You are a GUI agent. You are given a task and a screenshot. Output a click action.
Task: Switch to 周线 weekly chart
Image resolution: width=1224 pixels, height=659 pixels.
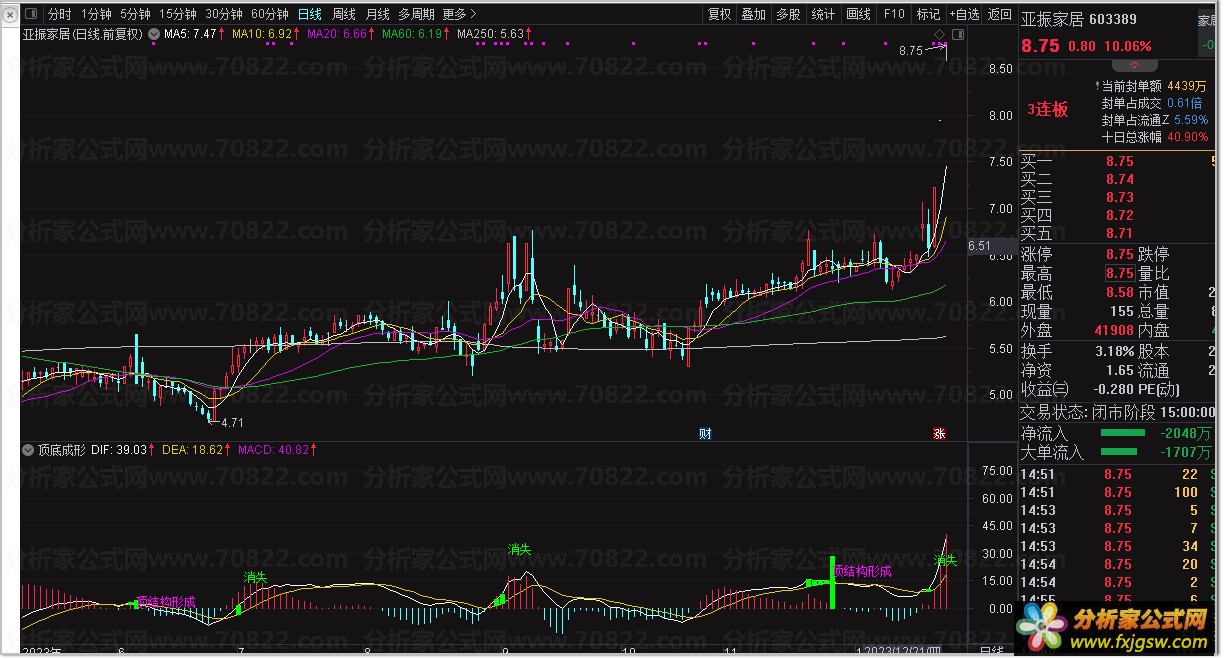344,14
